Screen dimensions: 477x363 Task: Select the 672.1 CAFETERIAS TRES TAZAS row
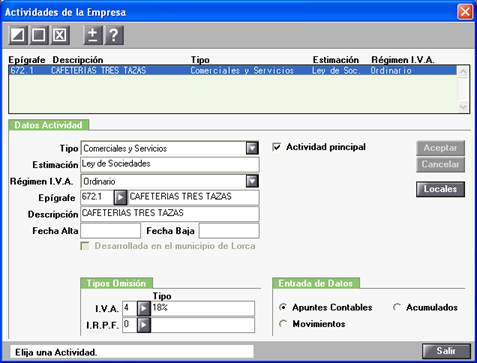click(233, 70)
